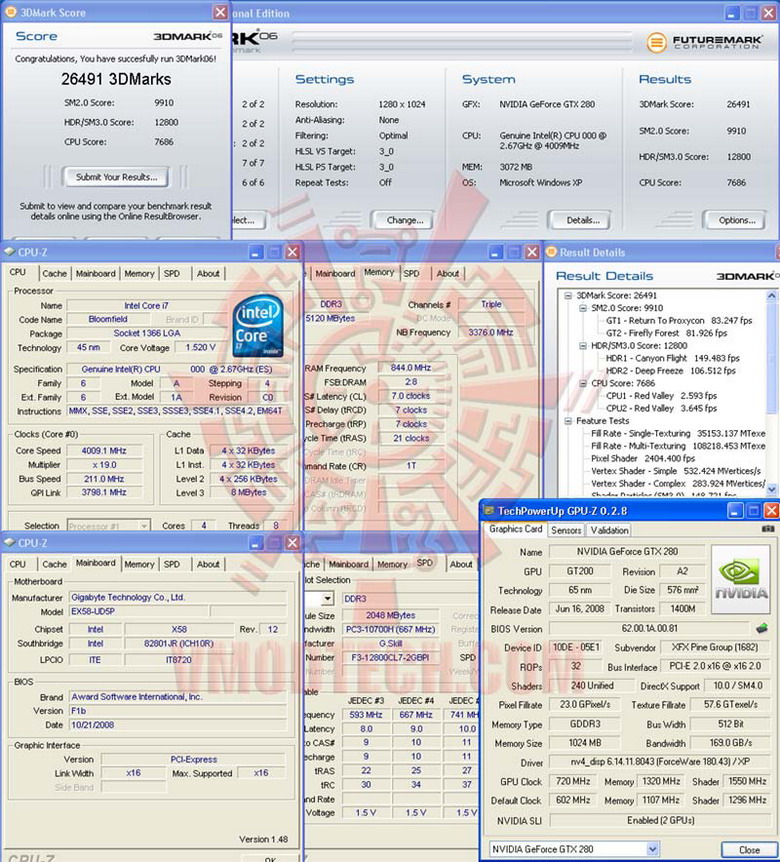Click the 3DMark06 progress bar at top
Image resolution: width=780 pixels, height=862 pixels.
(461, 42)
